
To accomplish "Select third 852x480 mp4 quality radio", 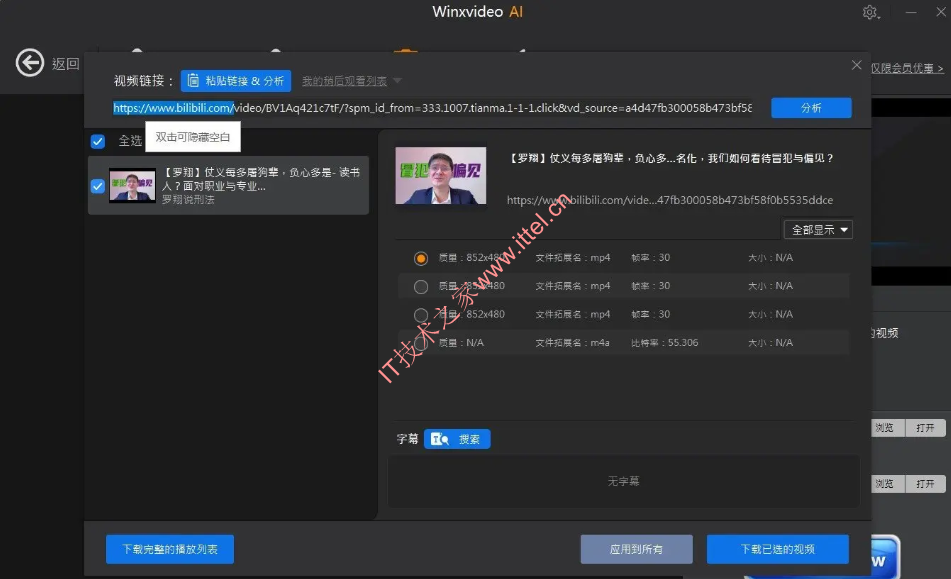I will pos(421,315).
